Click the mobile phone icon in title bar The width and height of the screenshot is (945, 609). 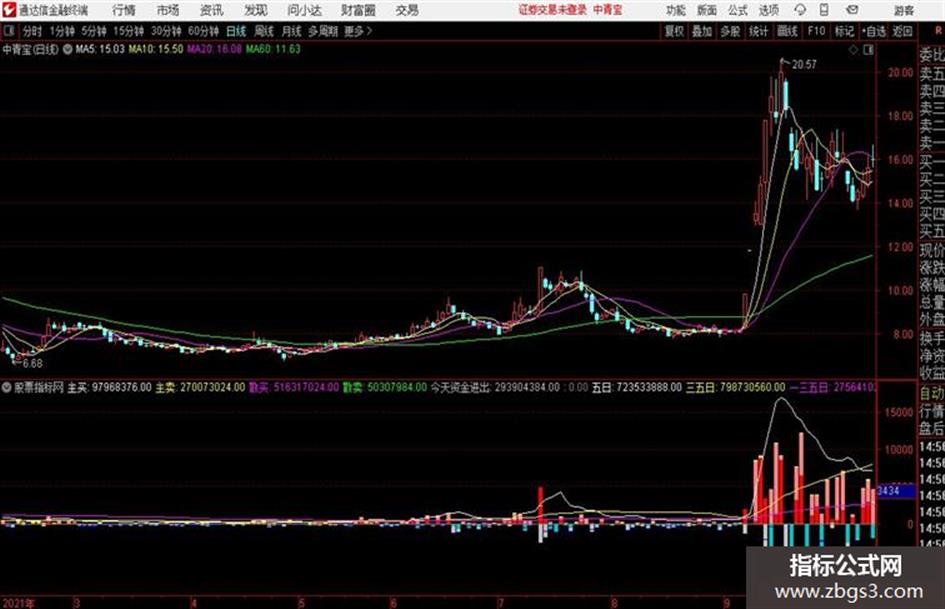coord(824,10)
